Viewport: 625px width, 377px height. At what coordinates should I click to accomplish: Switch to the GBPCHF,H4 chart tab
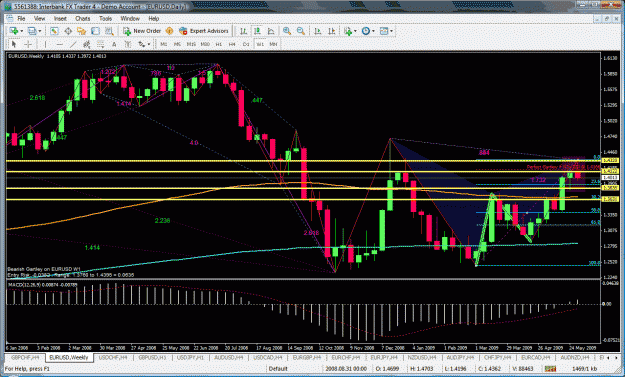[25, 357]
